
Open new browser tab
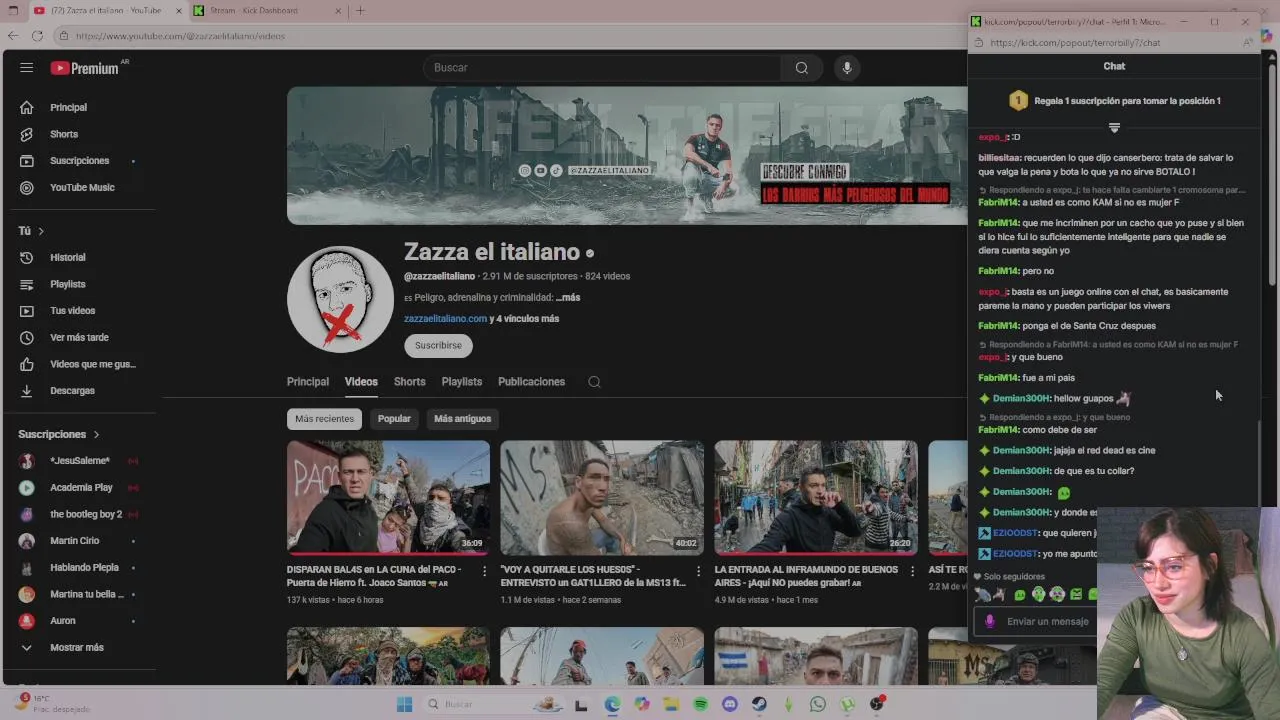(360, 11)
